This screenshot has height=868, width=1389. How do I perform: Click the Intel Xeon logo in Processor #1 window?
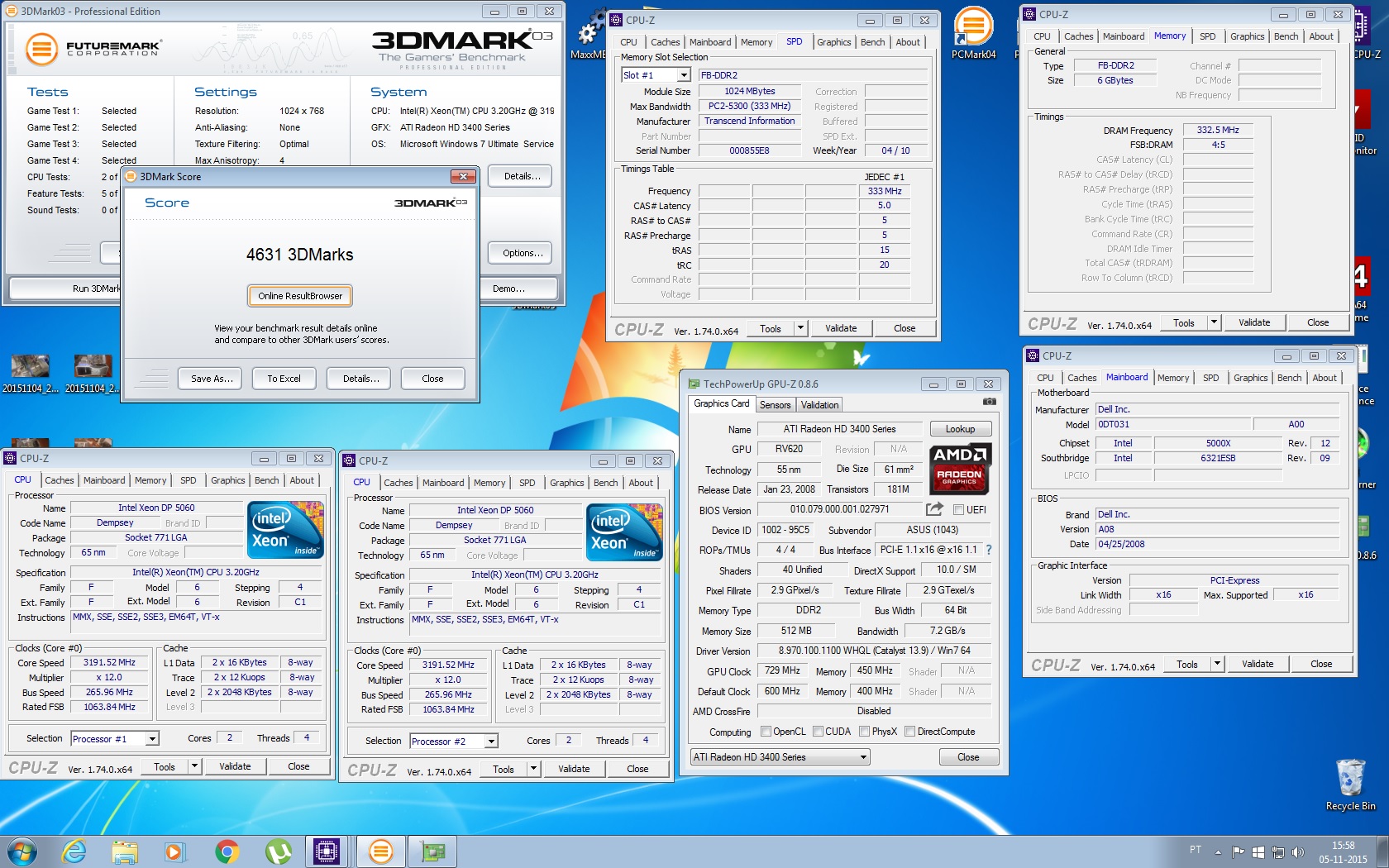point(286,530)
